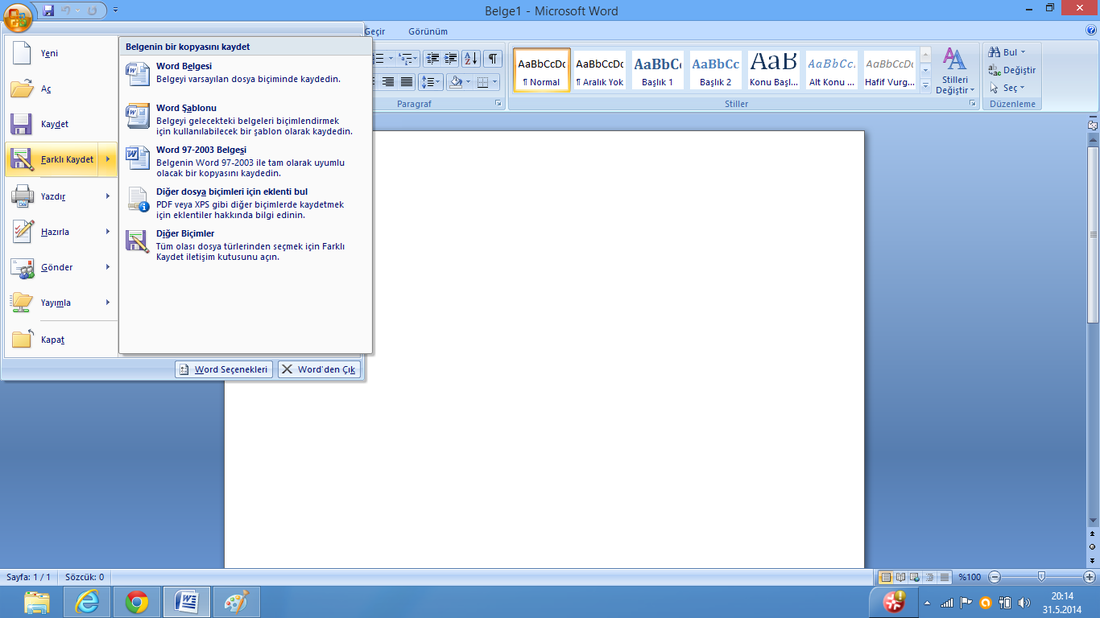
Task: Click the Word Şablonu template icon
Action: point(138,116)
